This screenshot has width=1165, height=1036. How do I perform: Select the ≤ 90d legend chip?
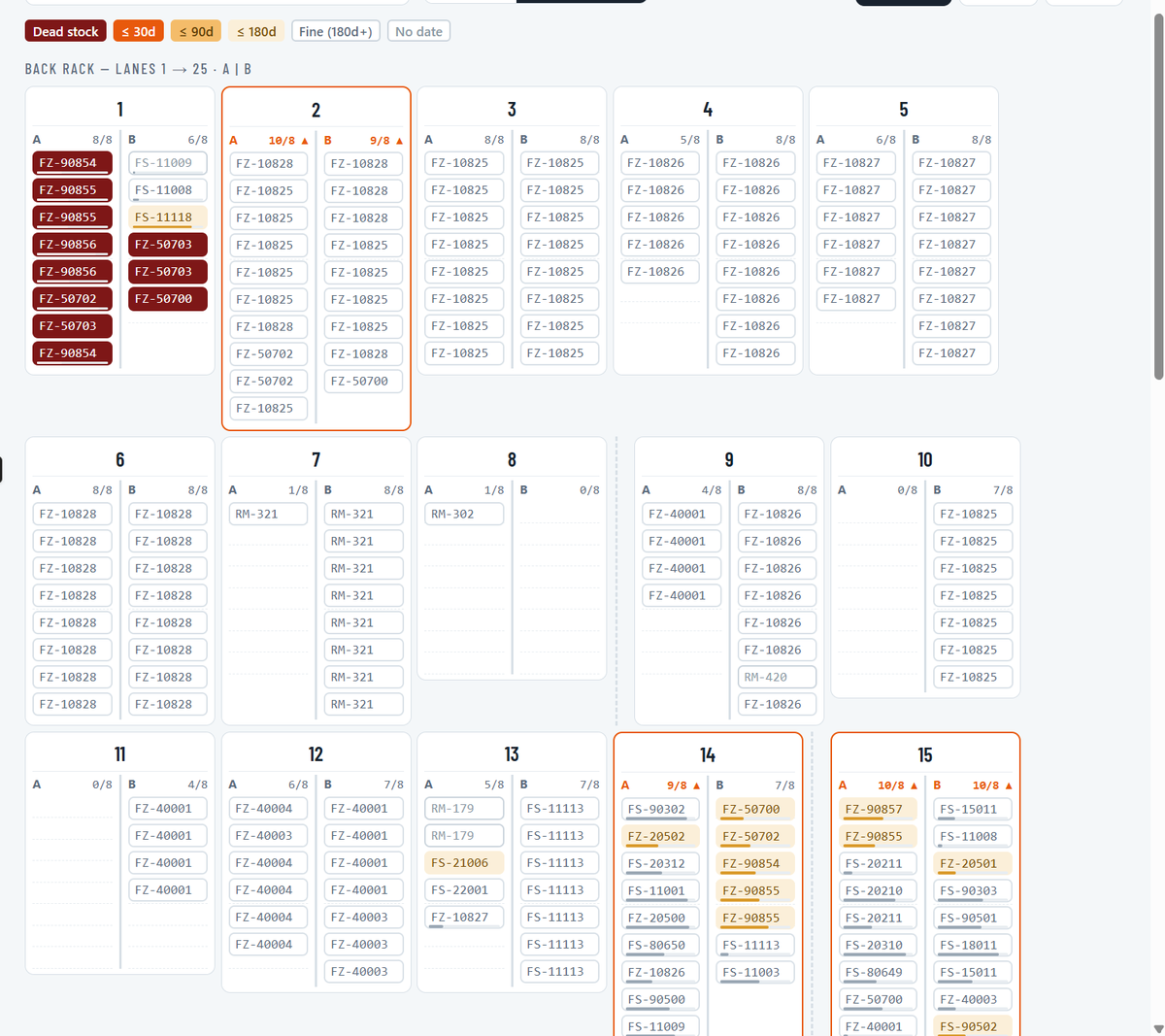196,31
